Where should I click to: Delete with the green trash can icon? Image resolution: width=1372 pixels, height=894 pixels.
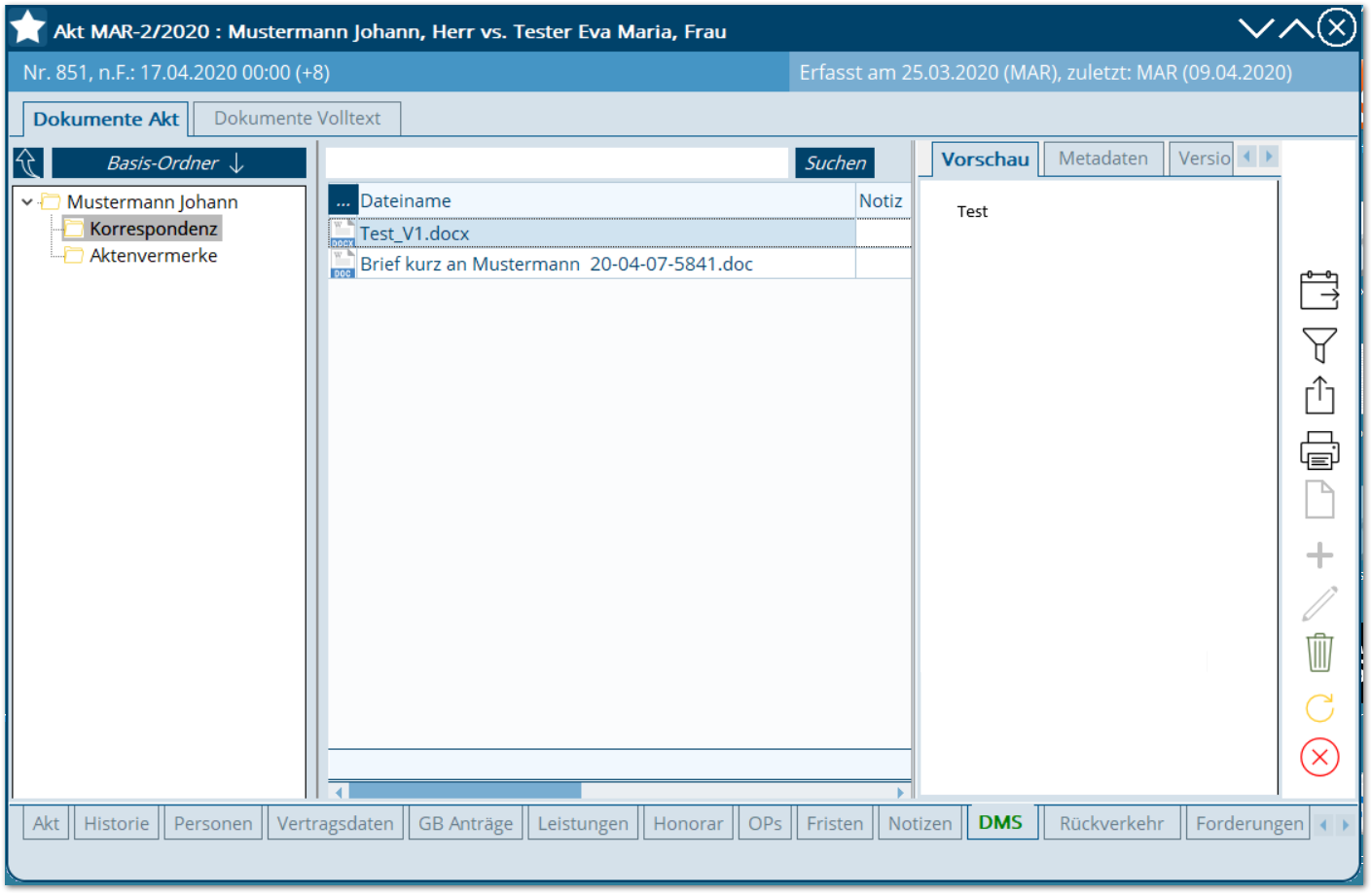click(x=1319, y=652)
